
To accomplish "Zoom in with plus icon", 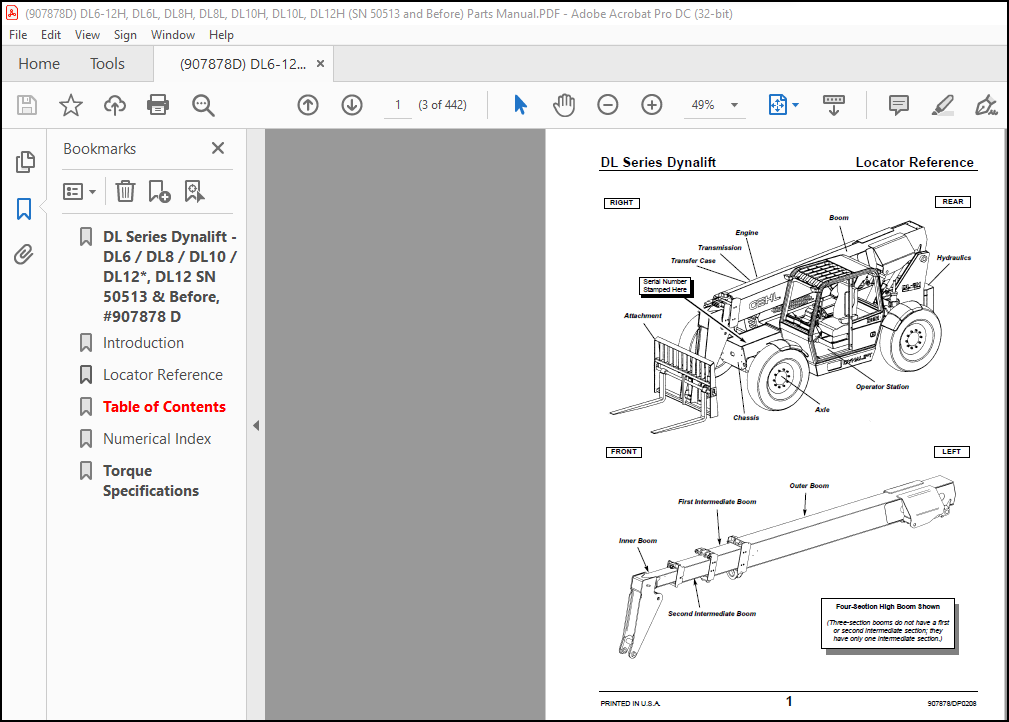I will [x=652, y=105].
